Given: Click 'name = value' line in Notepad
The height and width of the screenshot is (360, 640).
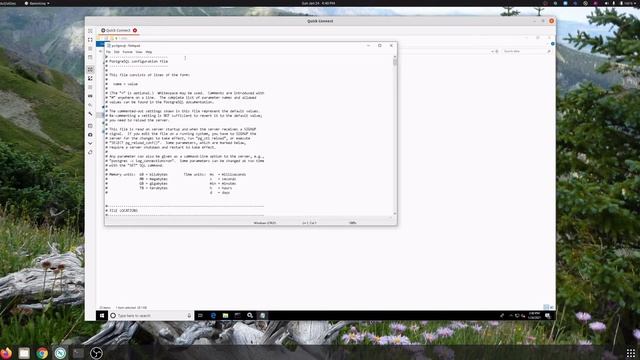Looking at the screenshot, I should click(125, 84).
